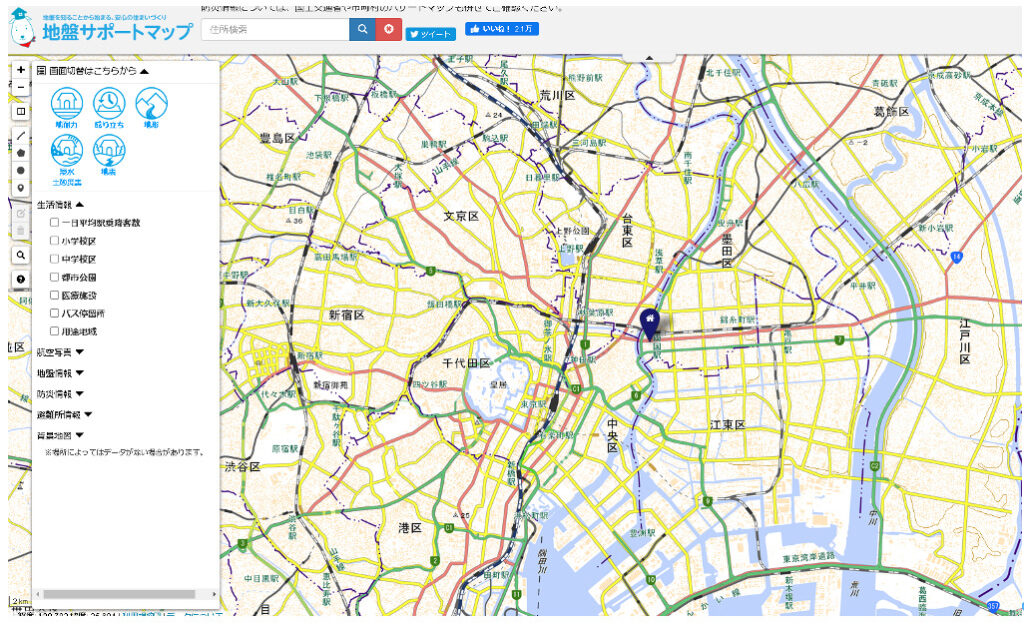The width and height of the screenshot is (1024, 629).
Task: Click the ツイート tweet link
Action: (430, 33)
